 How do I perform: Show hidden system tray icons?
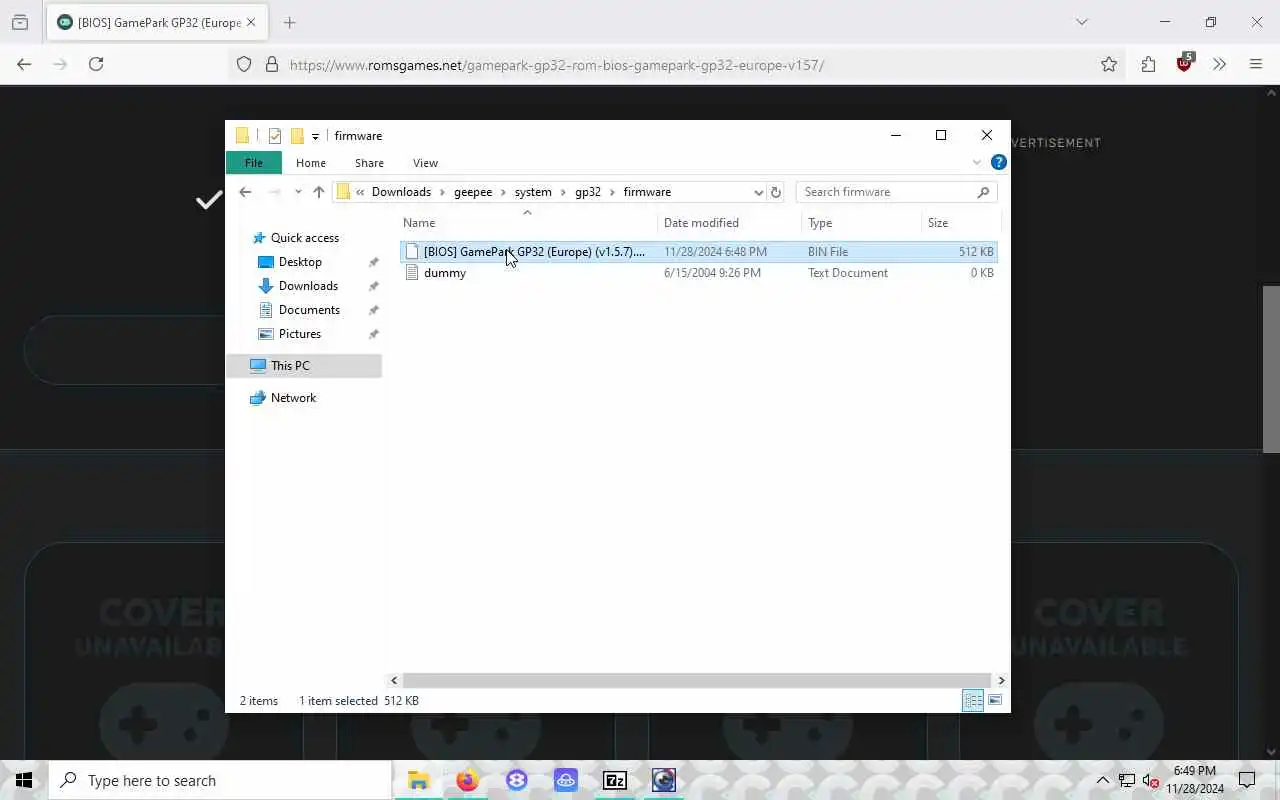(x=1103, y=780)
